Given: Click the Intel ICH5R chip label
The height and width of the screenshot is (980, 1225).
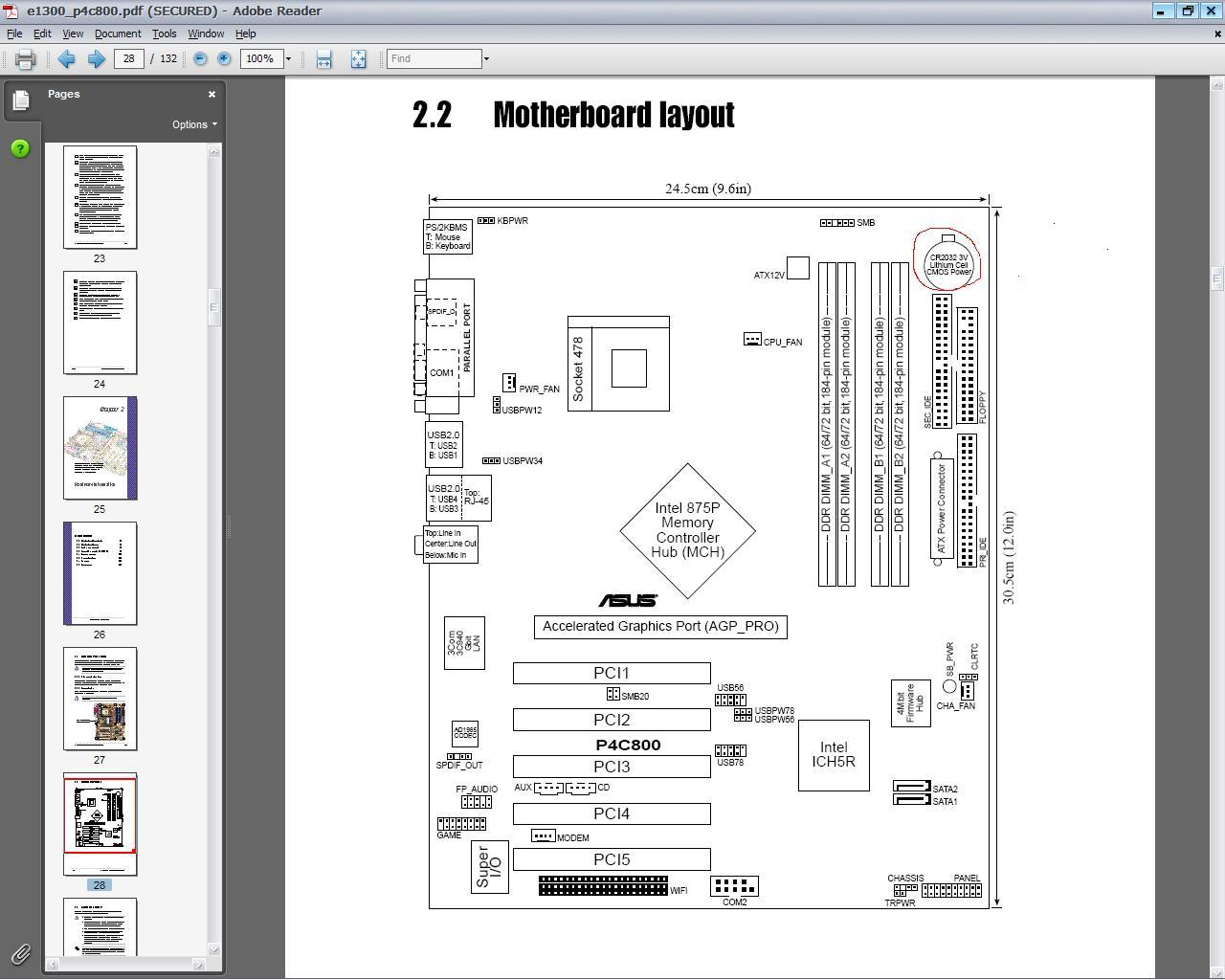Looking at the screenshot, I should (x=834, y=754).
